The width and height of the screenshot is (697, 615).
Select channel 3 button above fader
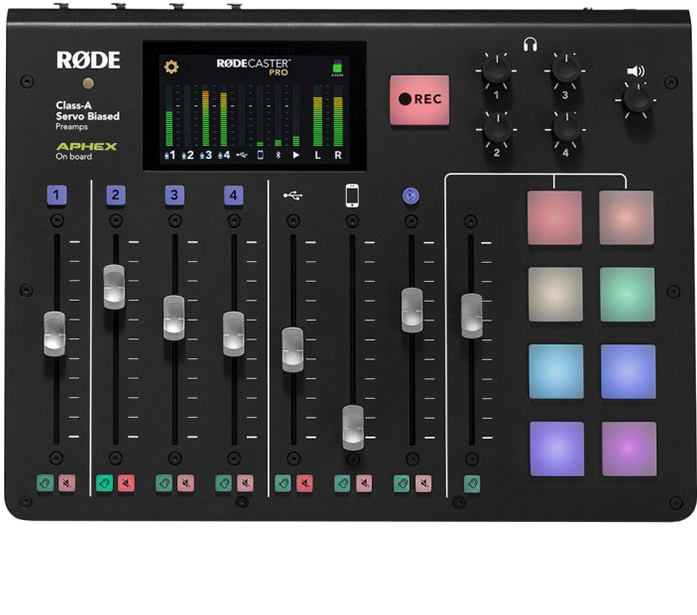click(175, 195)
